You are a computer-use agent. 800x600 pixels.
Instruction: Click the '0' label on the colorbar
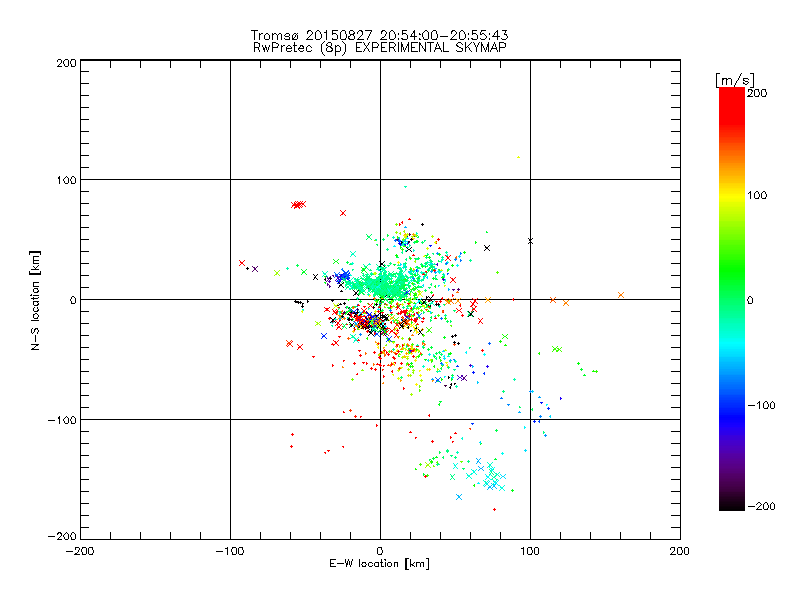pyautogui.click(x=750, y=300)
